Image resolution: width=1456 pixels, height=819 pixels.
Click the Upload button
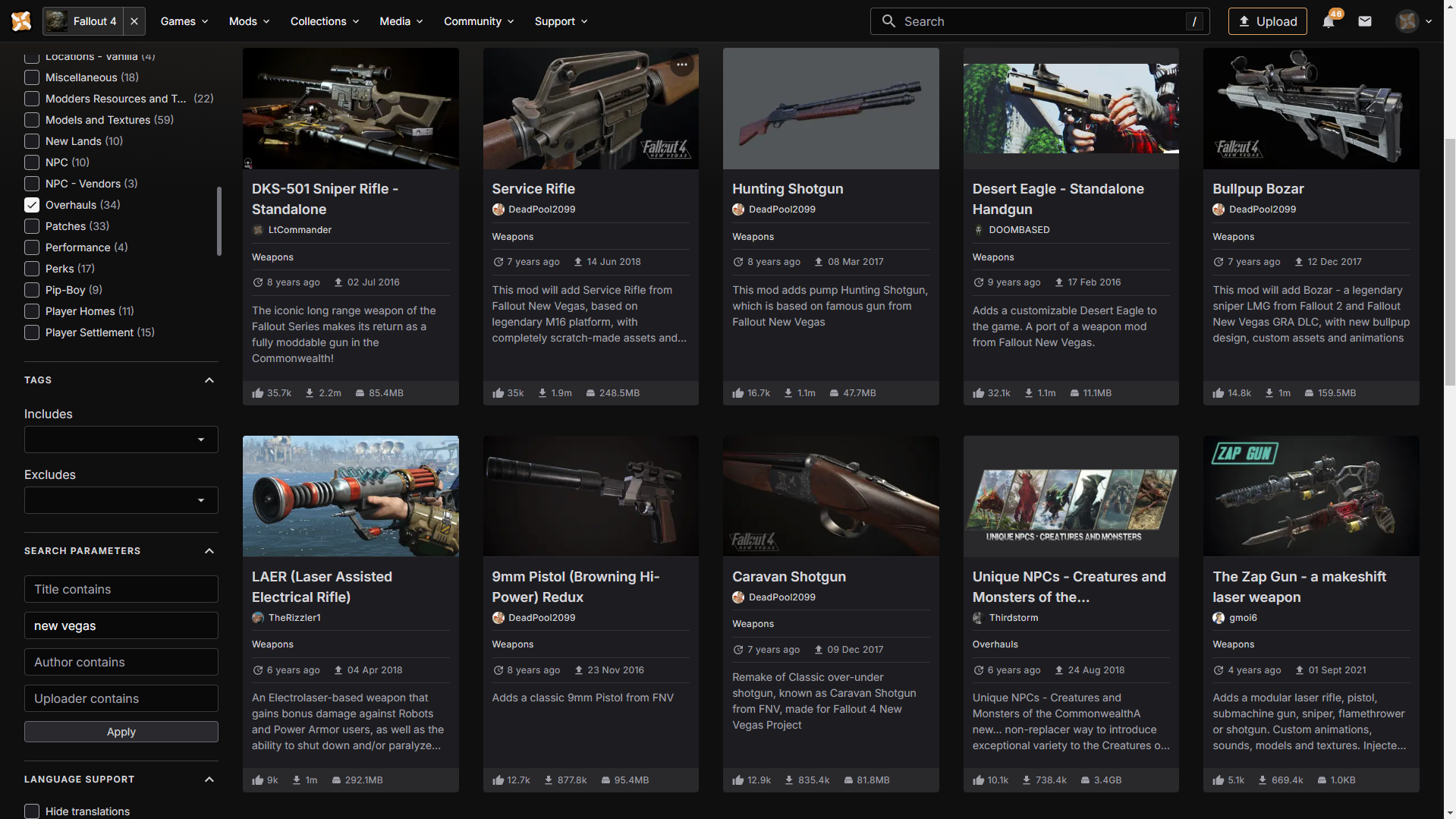click(1267, 21)
